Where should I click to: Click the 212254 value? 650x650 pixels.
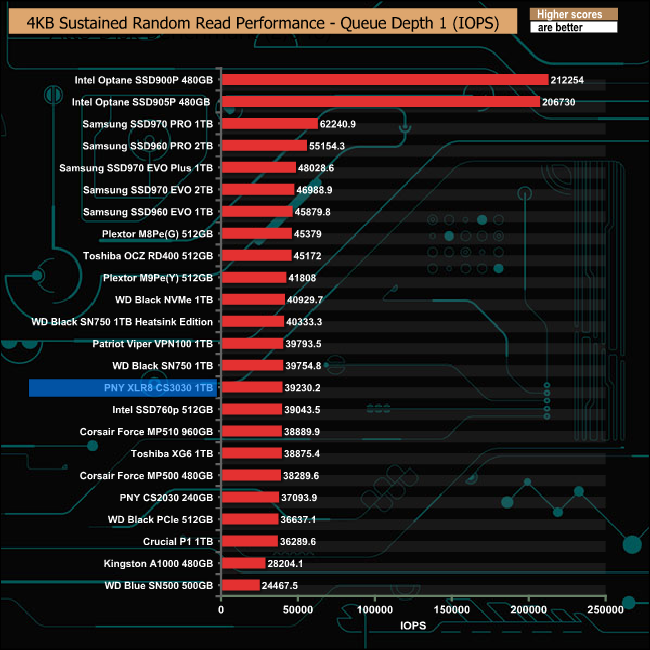tap(567, 80)
